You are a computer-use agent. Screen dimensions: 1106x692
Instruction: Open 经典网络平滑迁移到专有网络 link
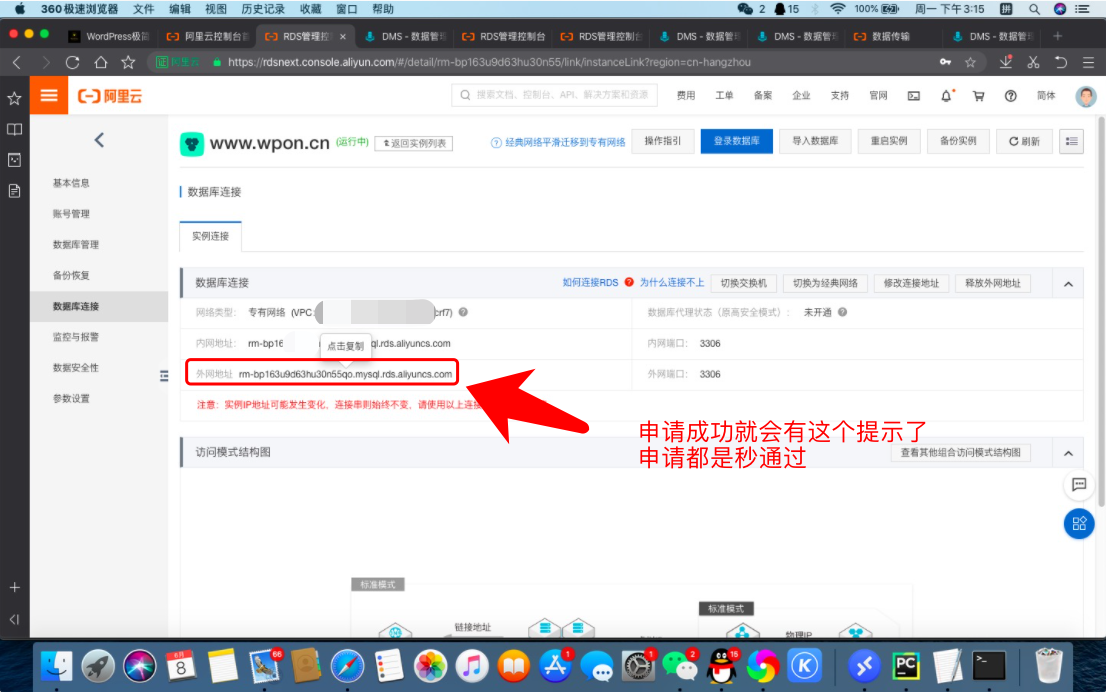click(565, 142)
